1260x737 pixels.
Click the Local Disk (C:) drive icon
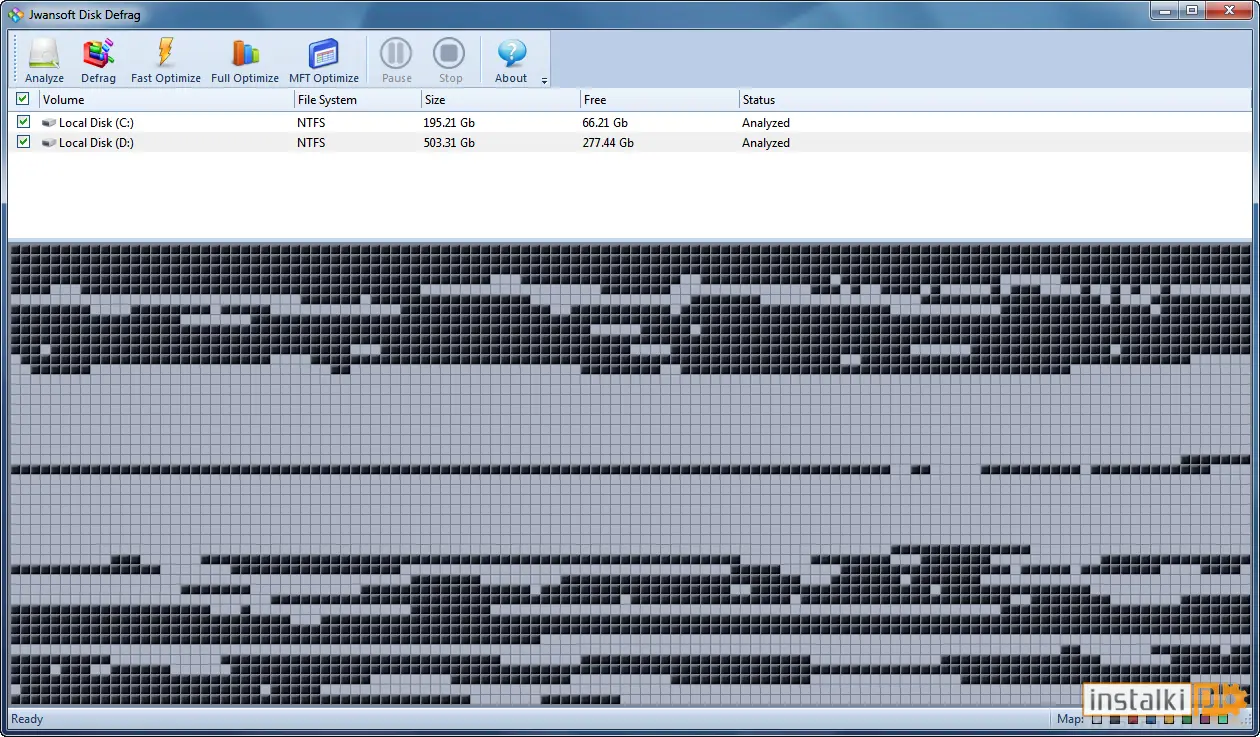tap(49, 123)
